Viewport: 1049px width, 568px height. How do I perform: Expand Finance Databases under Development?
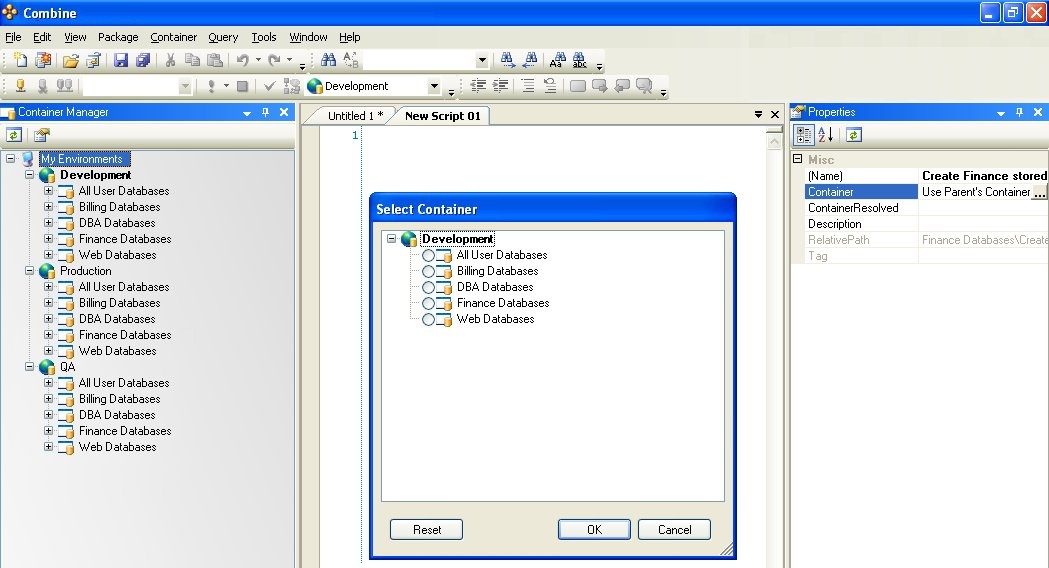click(x=48, y=239)
